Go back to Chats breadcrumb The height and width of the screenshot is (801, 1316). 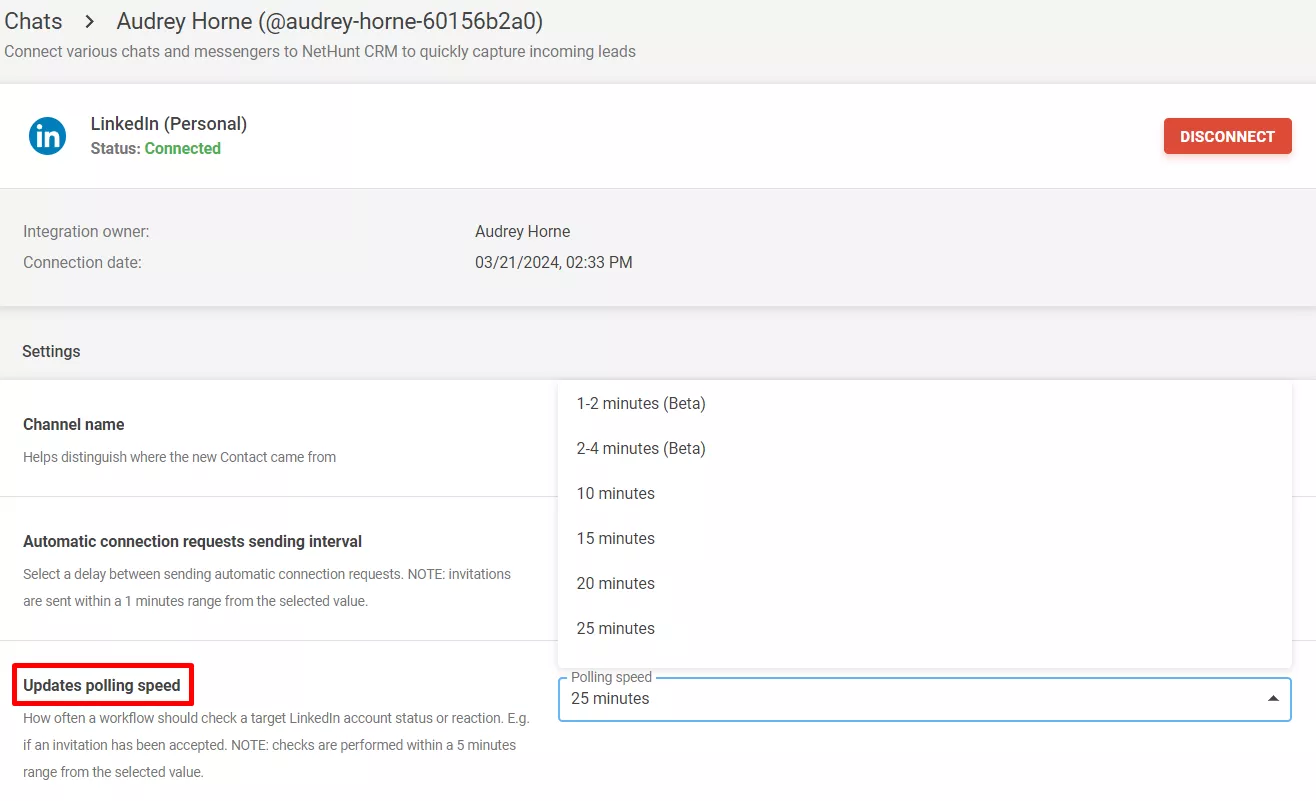click(x=33, y=21)
